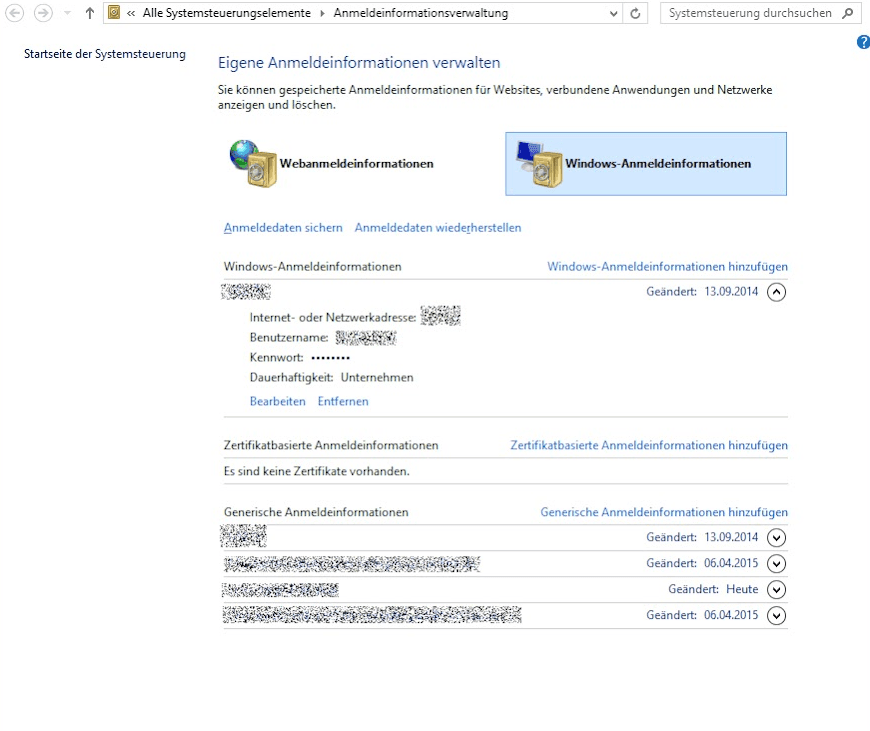The image size is (870, 731).
Task: Click the Eigene Anmeldeinformationen verwalten heading
Action: click(359, 63)
